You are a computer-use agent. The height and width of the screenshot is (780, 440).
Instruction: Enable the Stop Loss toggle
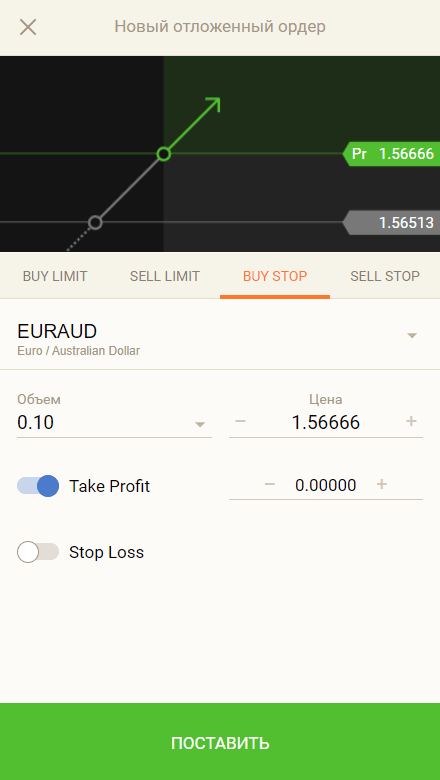pyautogui.click(x=38, y=552)
